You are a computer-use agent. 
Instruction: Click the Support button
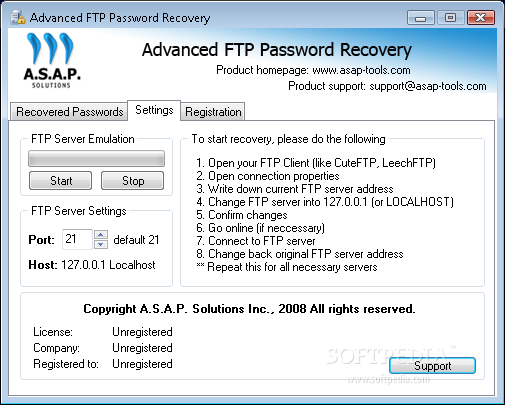[432, 366]
